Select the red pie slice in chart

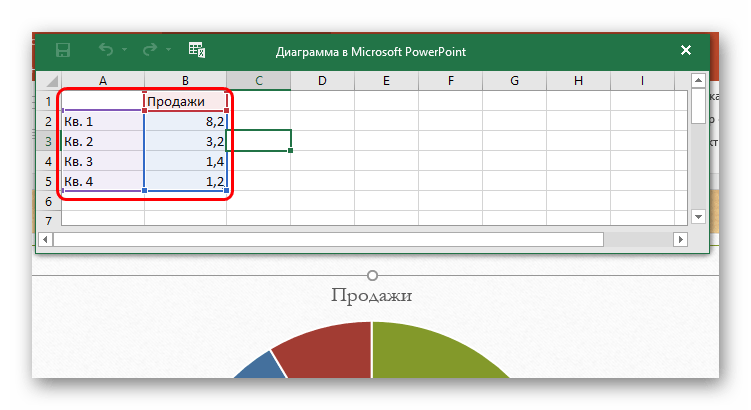(x=330, y=352)
